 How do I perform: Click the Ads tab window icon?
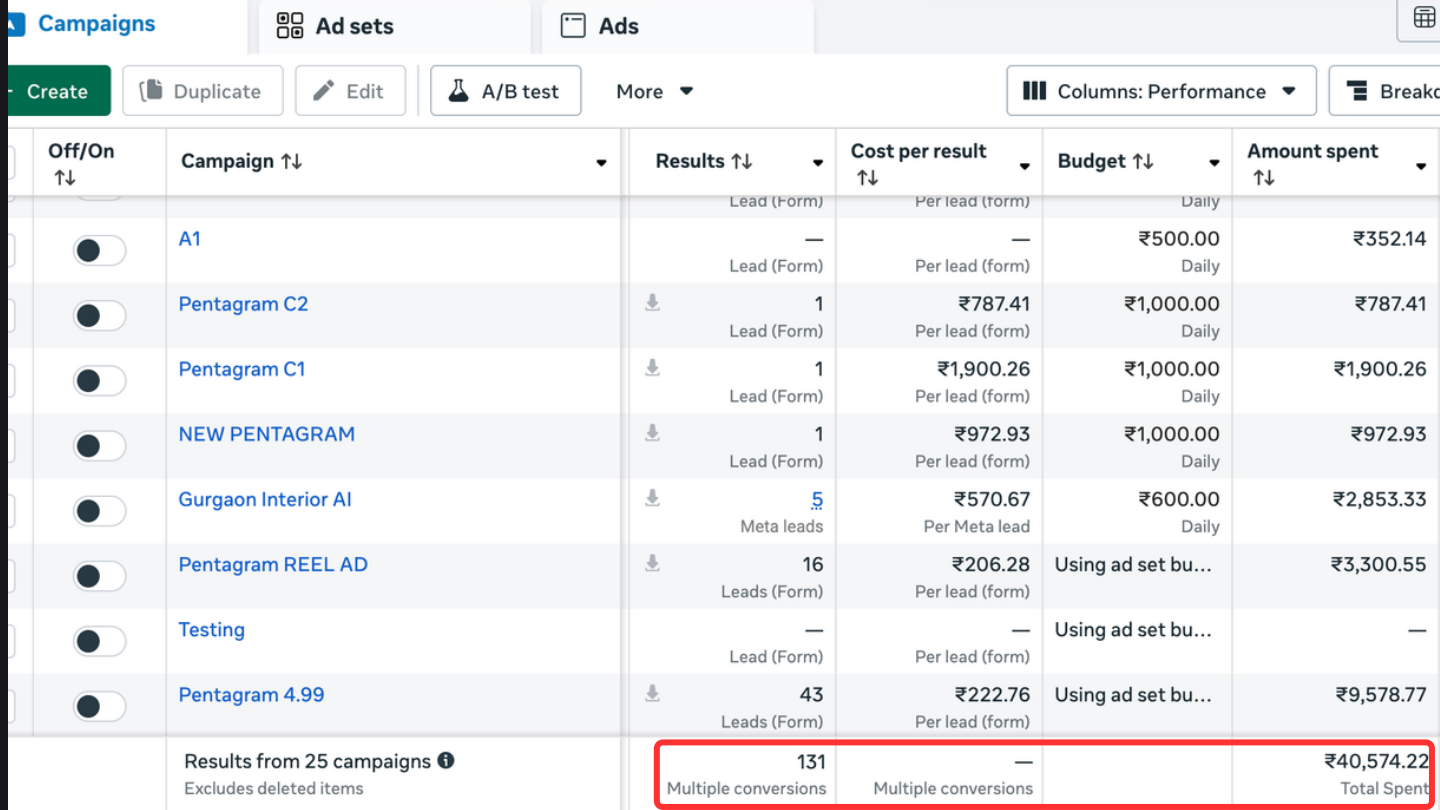pos(573,26)
